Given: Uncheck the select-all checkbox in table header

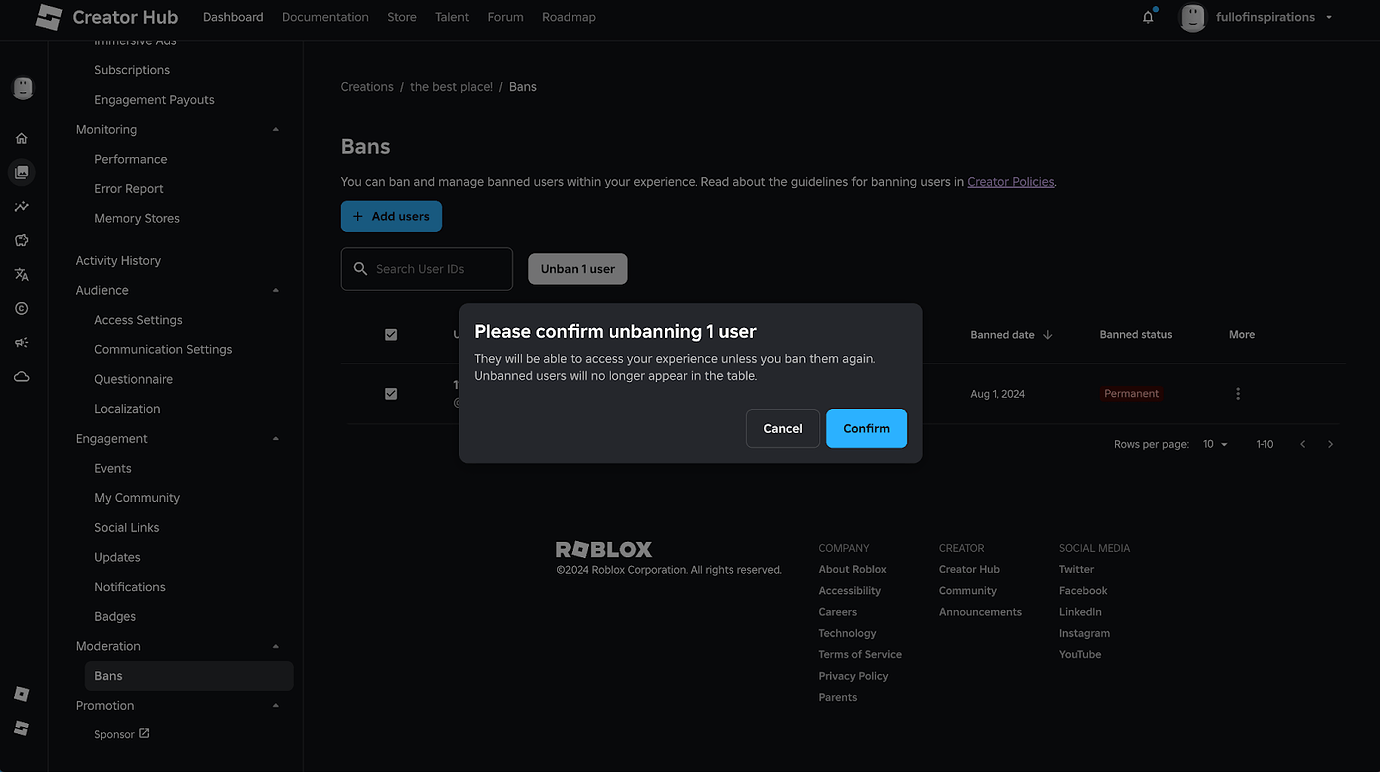Looking at the screenshot, I should [391, 334].
